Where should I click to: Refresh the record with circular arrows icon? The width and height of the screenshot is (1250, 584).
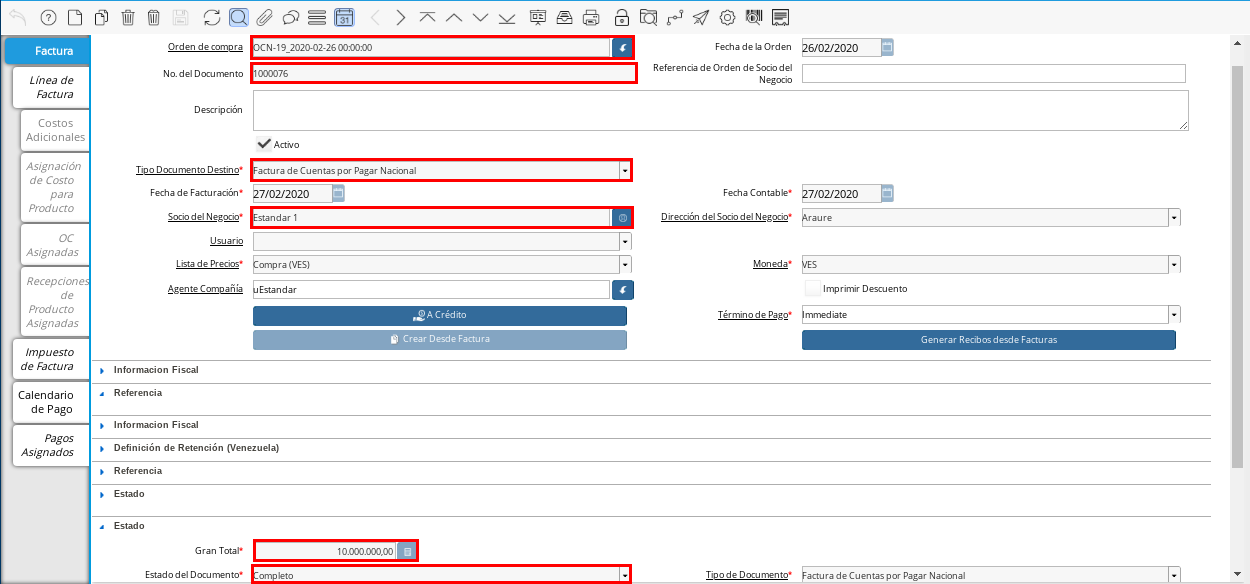tap(211, 17)
